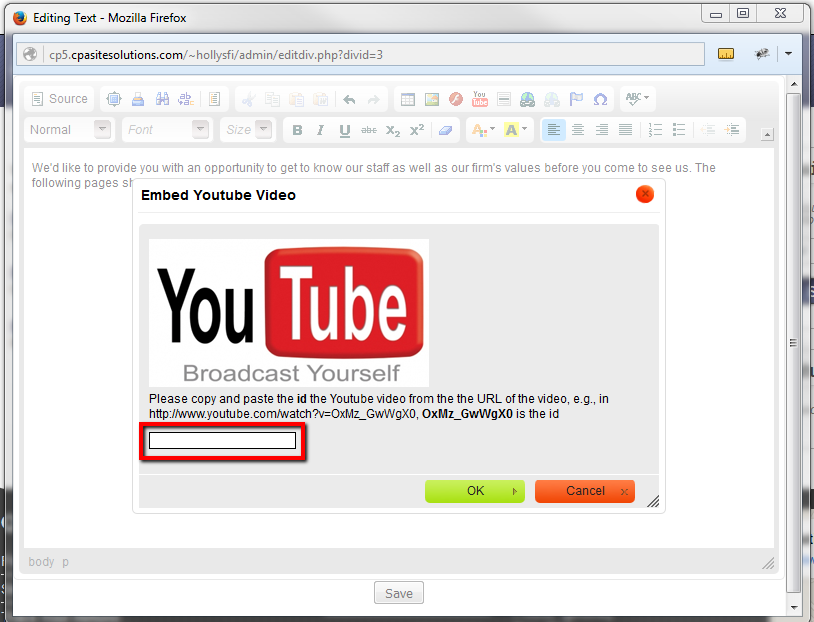Image resolution: width=814 pixels, height=622 pixels.
Task: Open the YouTube embed tool icon
Action: click(480, 99)
